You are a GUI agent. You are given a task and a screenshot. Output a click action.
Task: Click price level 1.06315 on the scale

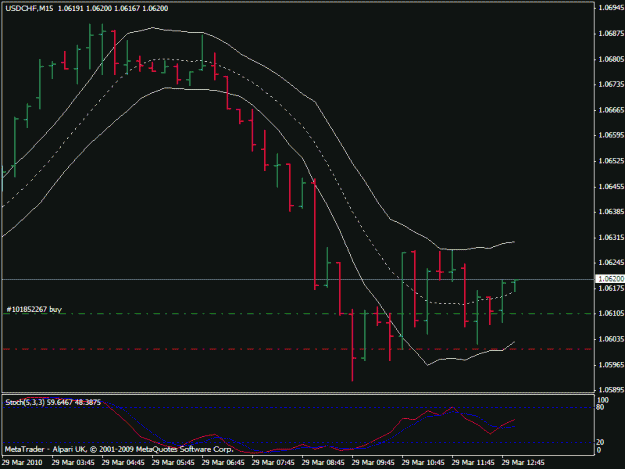(611, 237)
